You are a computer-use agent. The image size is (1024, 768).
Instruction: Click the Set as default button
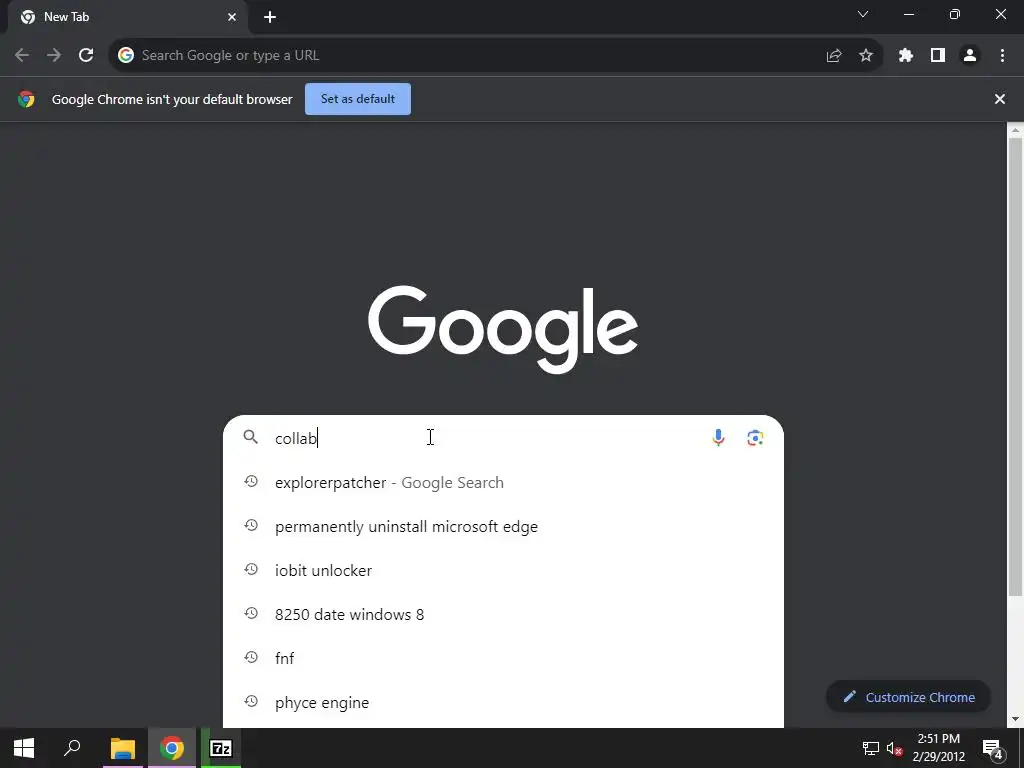358,99
